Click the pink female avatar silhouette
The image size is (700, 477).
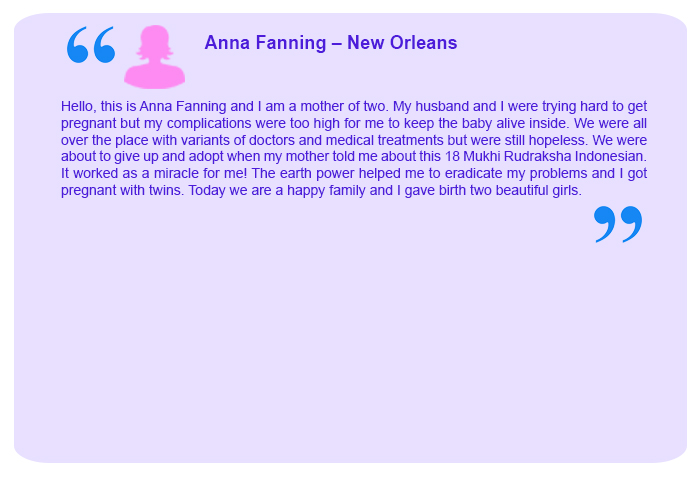155,57
